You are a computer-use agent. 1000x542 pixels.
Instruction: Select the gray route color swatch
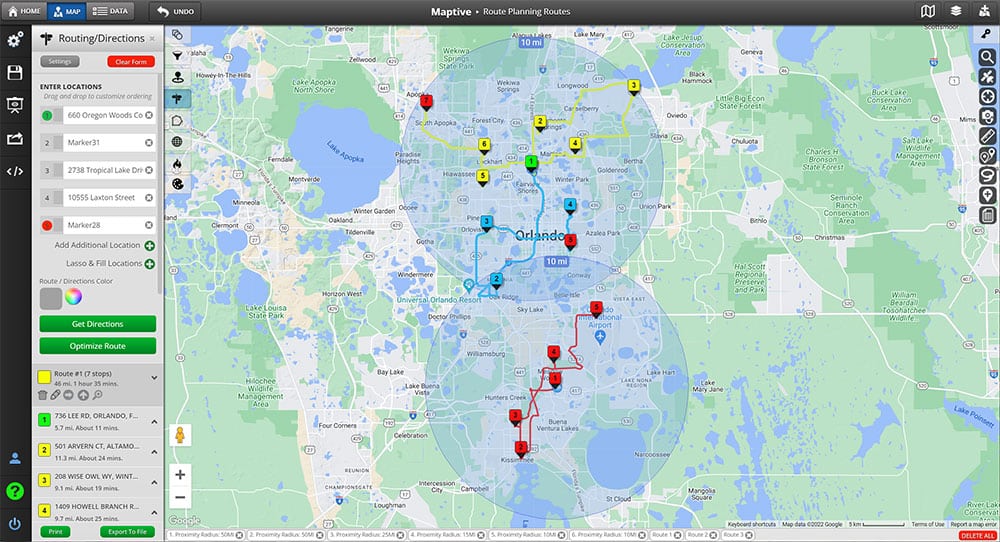click(50, 298)
